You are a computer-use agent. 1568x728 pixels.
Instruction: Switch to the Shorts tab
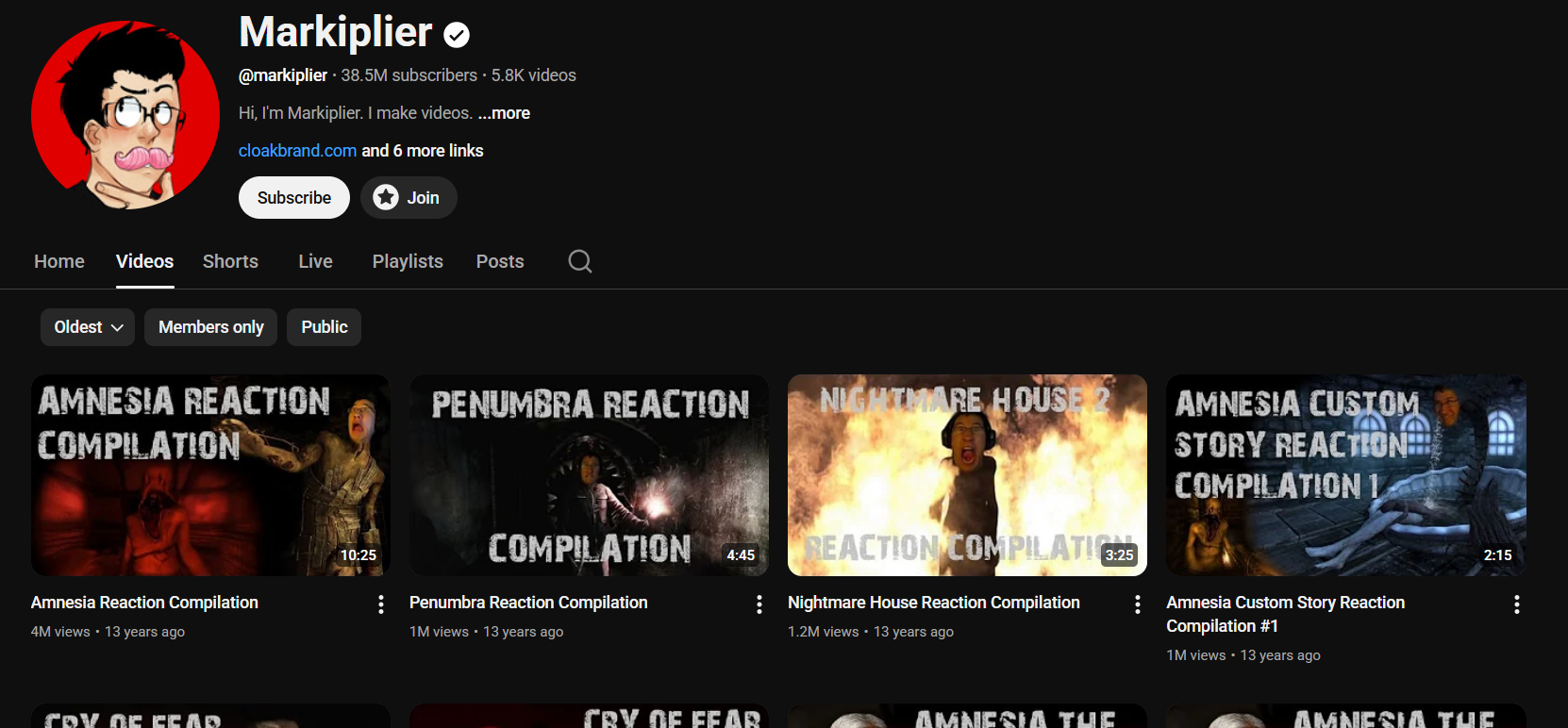(230, 261)
